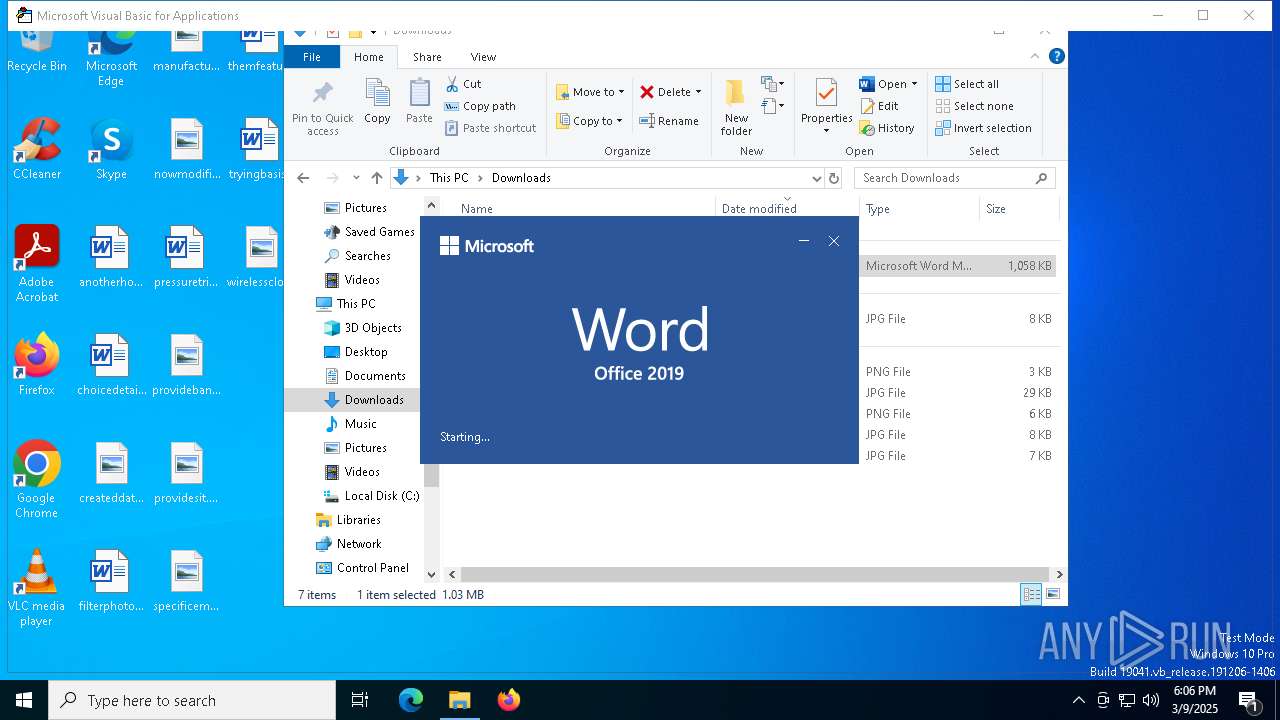
Task: Open the Windows Start menu
Action: point(24,700)
